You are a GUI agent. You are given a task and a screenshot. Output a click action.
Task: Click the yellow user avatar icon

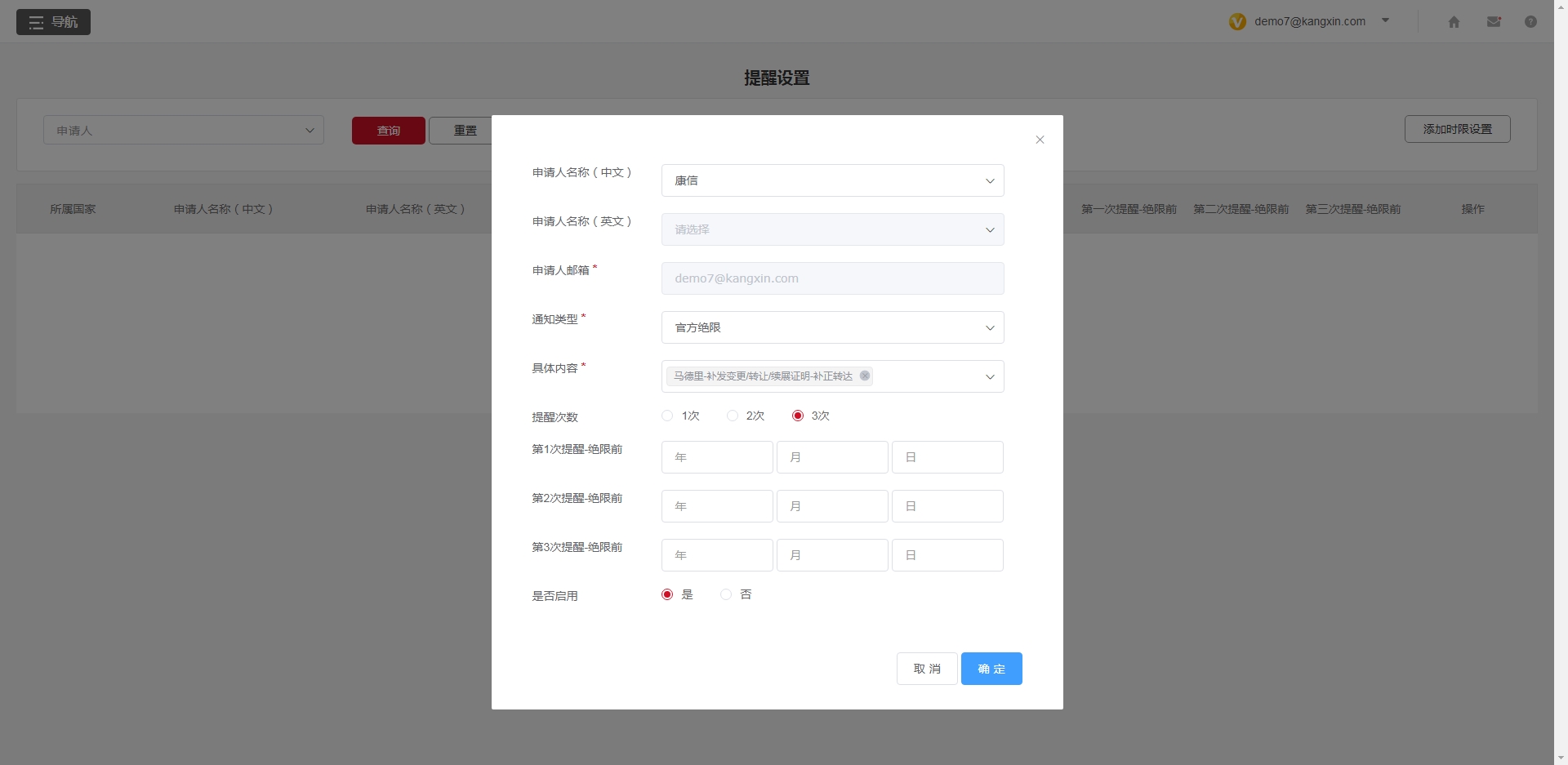click(1238, 21)
